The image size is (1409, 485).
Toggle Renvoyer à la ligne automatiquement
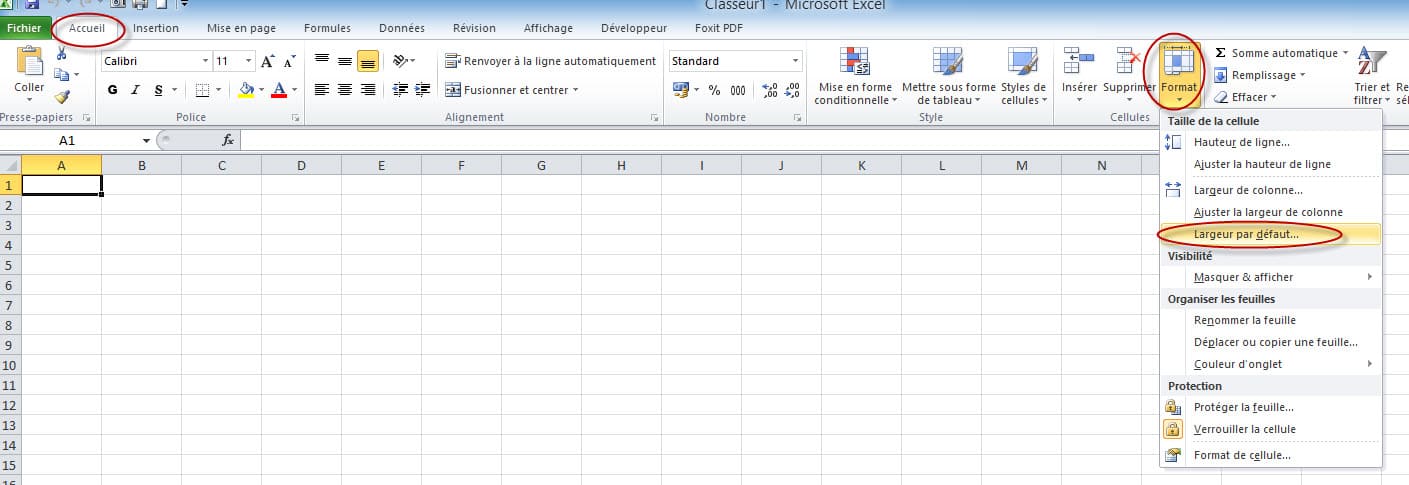coord(550,61)
